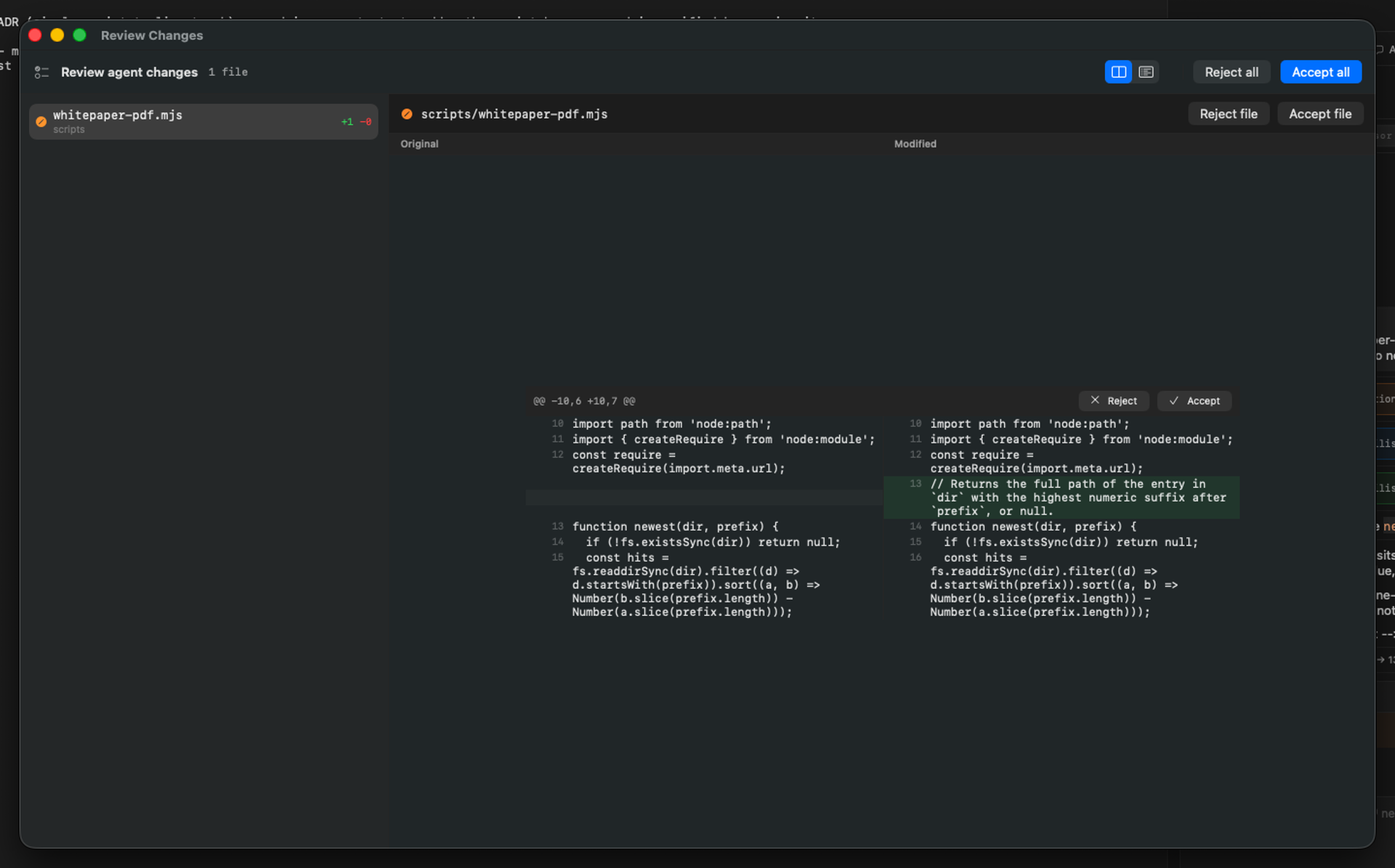Click 'import path from node:path' in Original pane
Viewport: 1395px width, 868px height.
point(671,424)
